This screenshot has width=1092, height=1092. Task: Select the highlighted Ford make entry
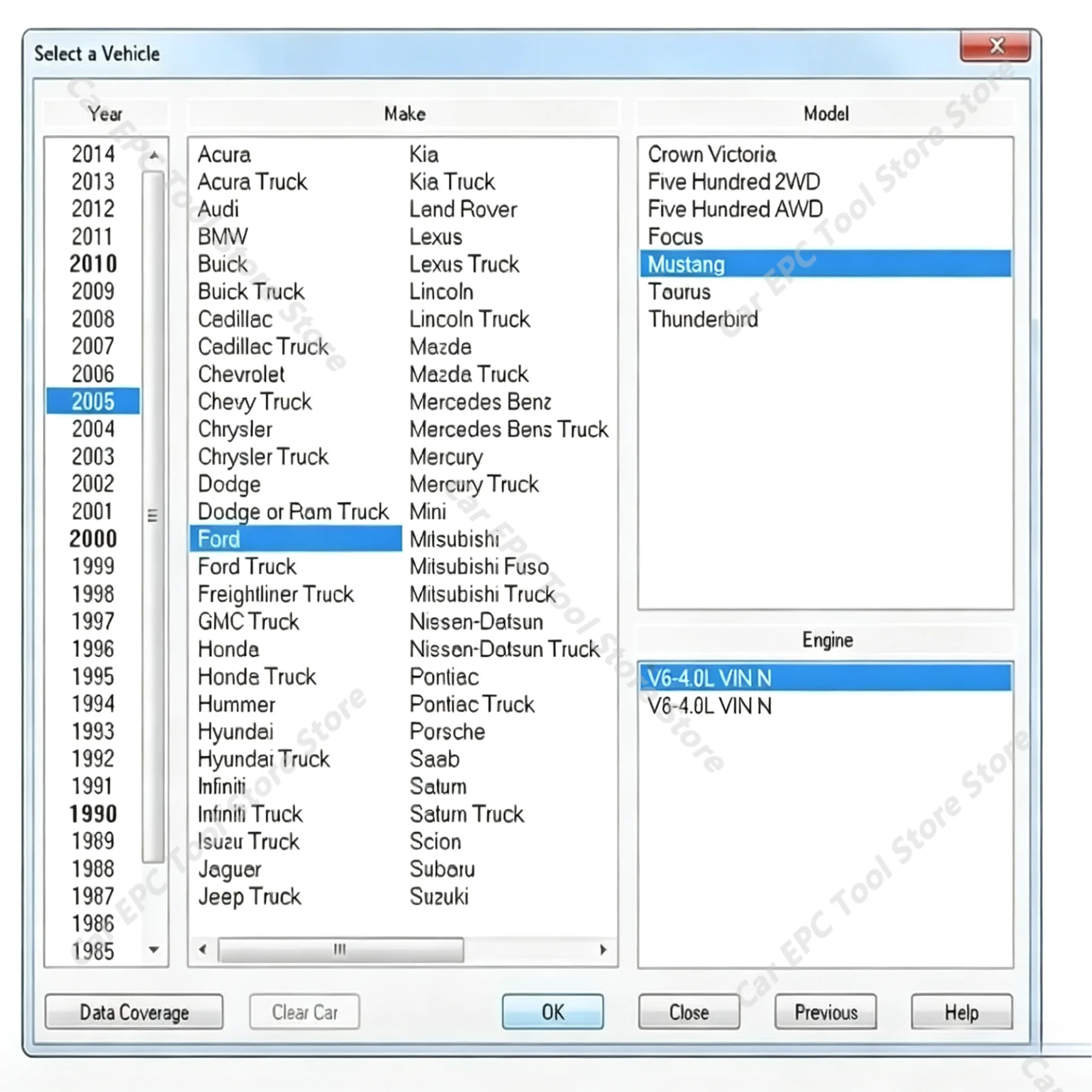296,539
